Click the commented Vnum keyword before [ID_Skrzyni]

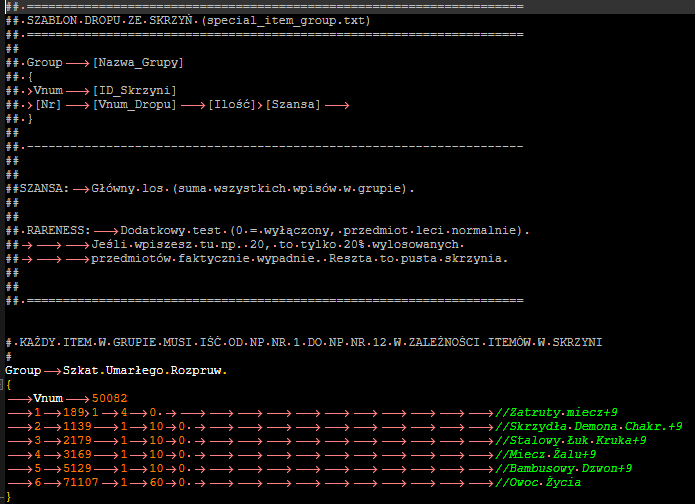point(48,90)
